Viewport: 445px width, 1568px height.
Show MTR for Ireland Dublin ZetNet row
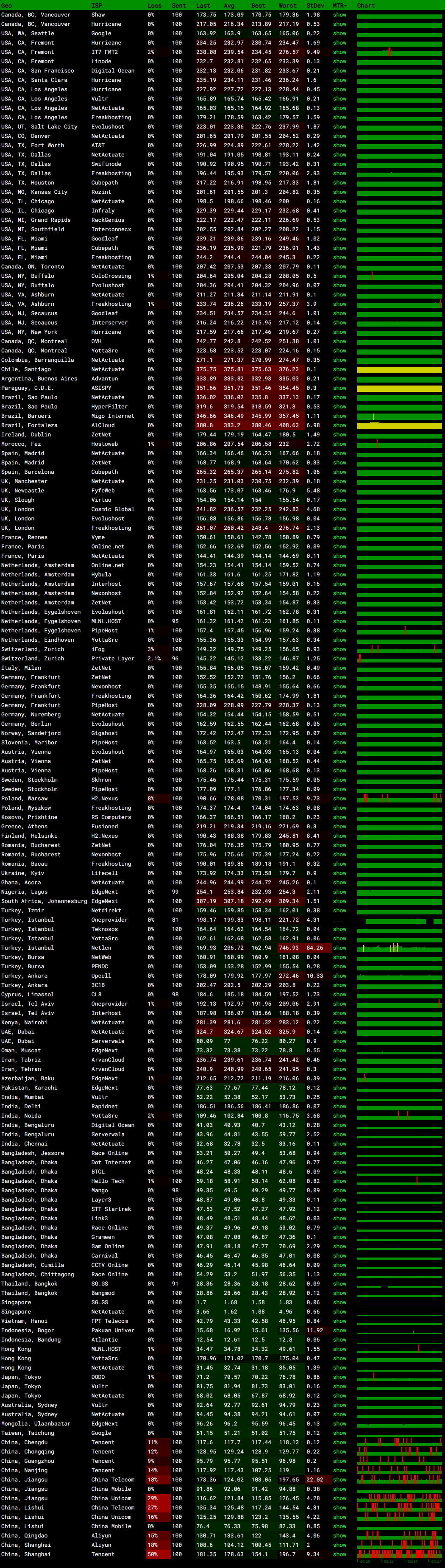coord(340,435)
